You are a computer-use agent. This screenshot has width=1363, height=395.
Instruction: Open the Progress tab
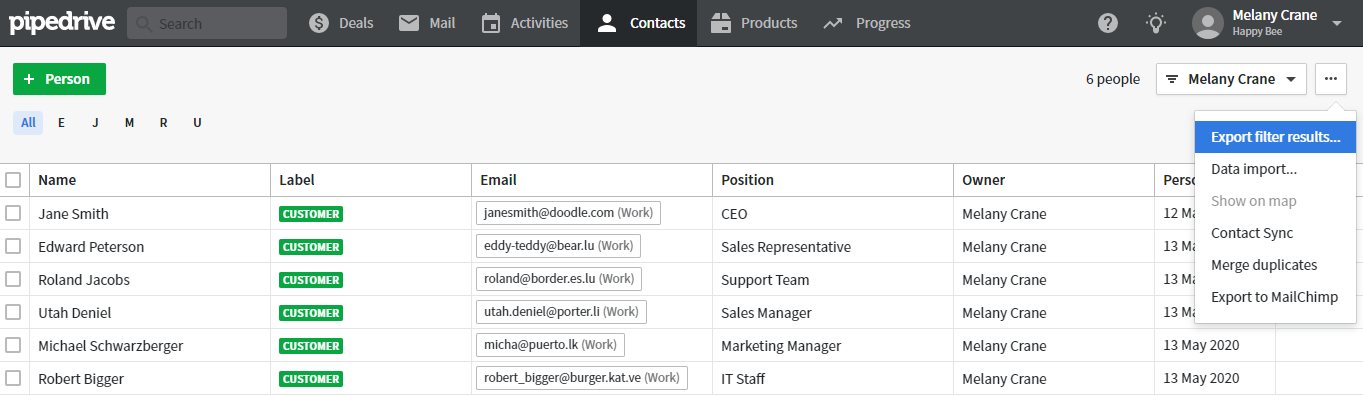tap(867, 23)
